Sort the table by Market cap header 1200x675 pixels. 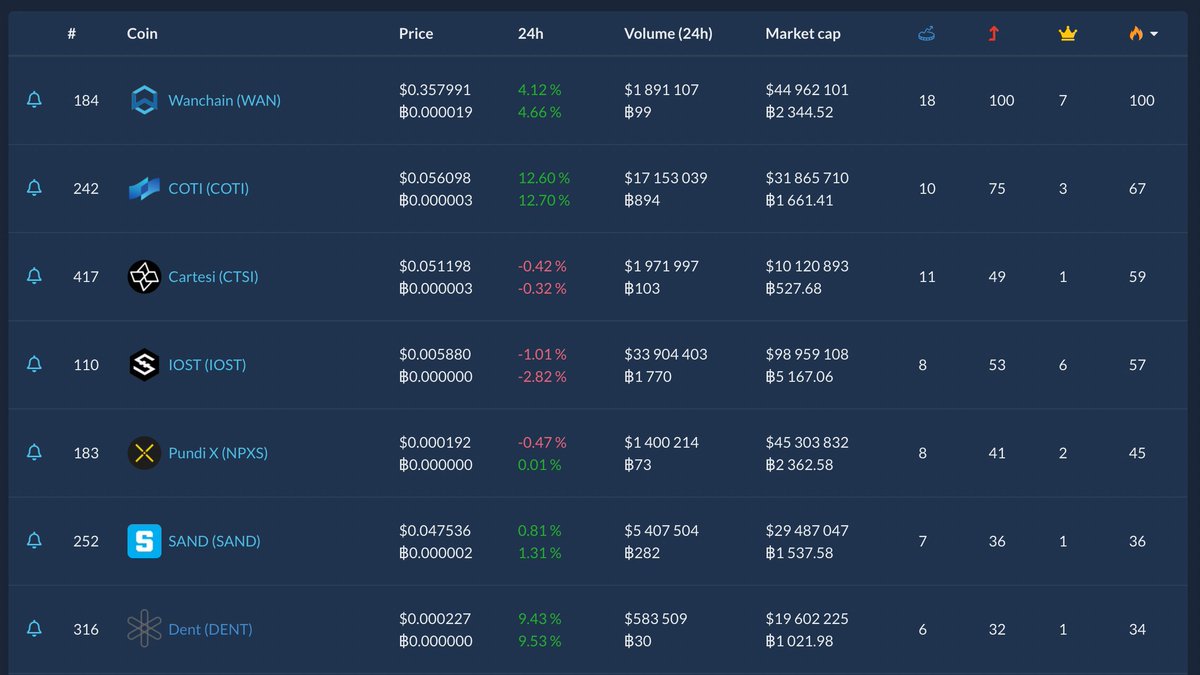(803, 33)
